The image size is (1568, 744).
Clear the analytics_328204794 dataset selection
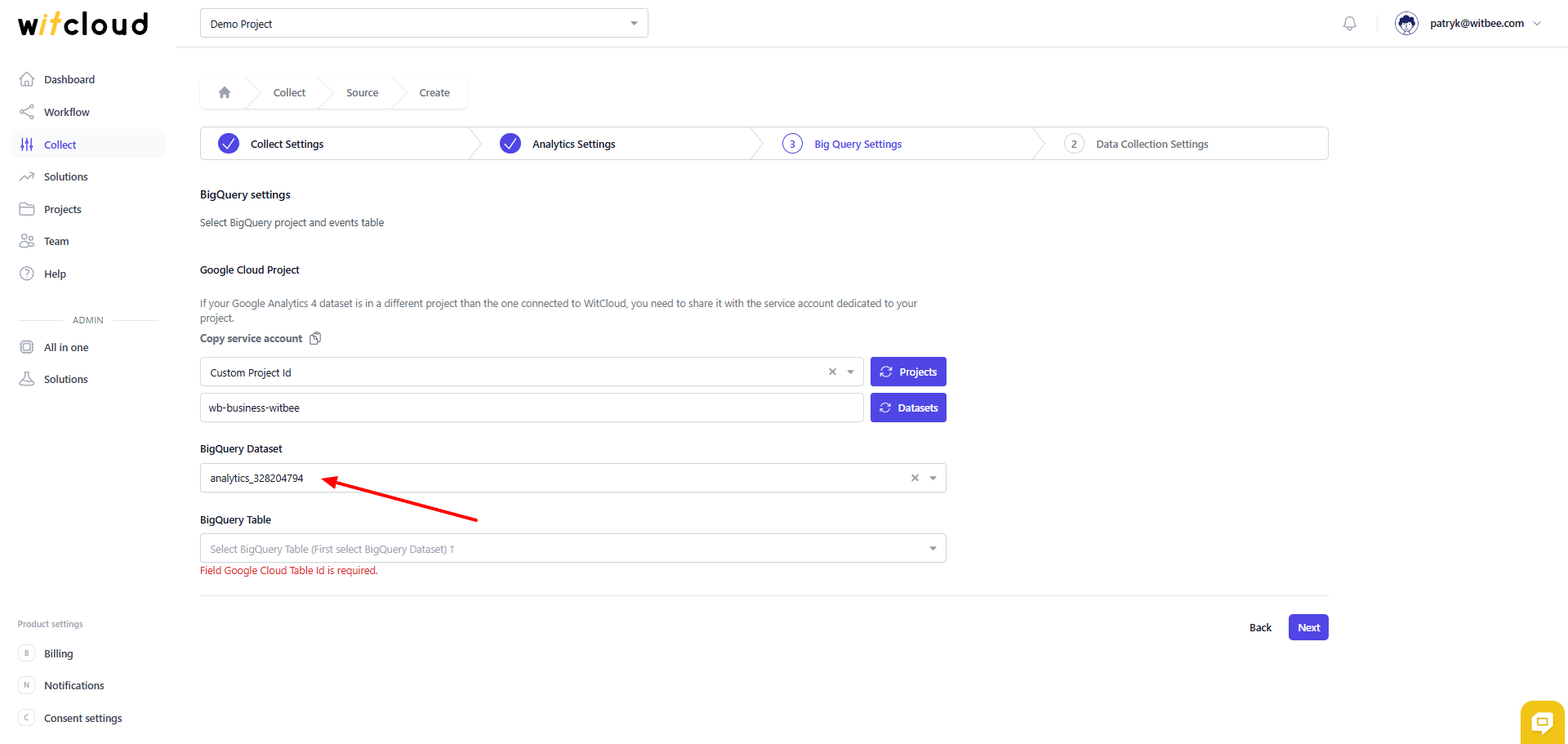[915, 478]
